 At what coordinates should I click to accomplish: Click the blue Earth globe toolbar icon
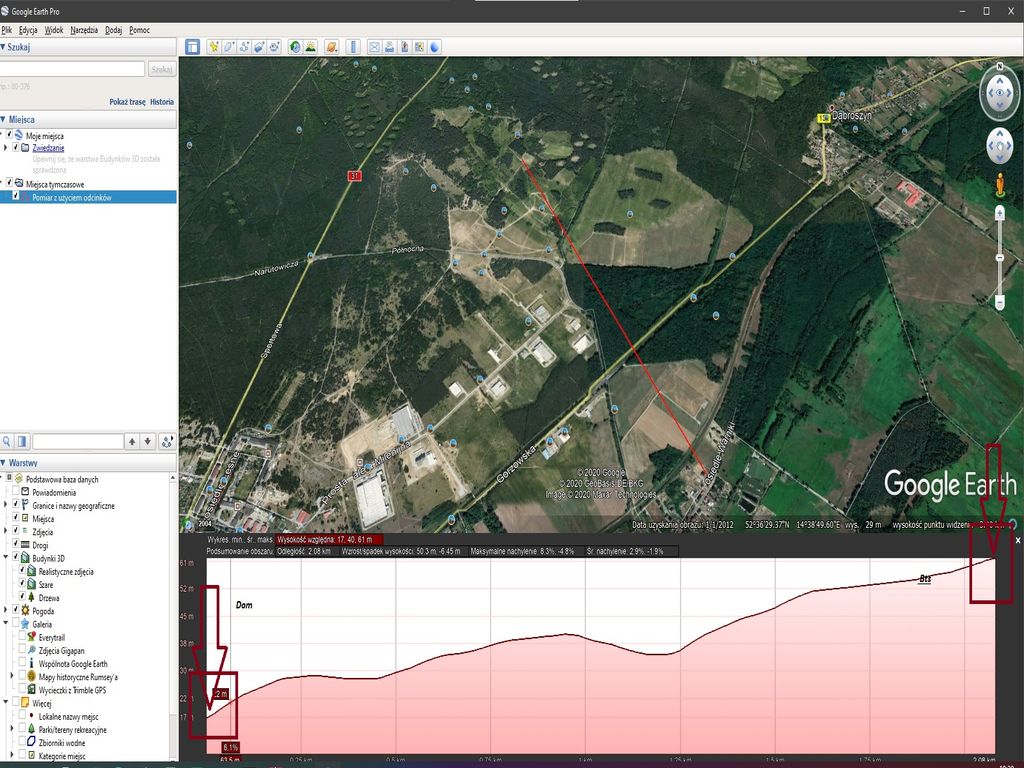point(434,46)
